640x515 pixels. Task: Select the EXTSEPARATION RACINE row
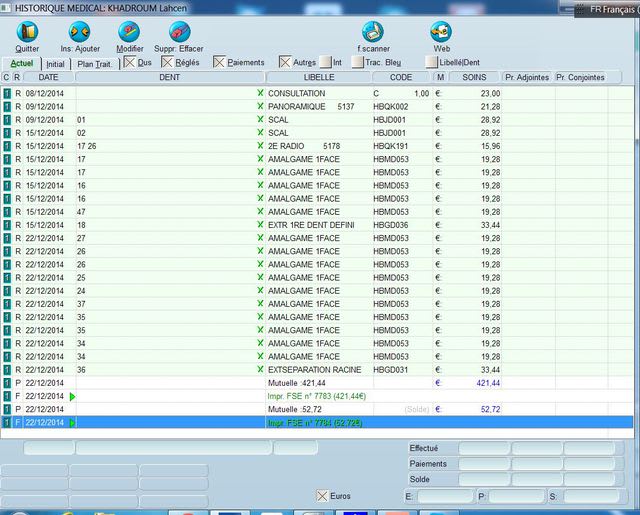pyautogui.click(x=314, y=369)
